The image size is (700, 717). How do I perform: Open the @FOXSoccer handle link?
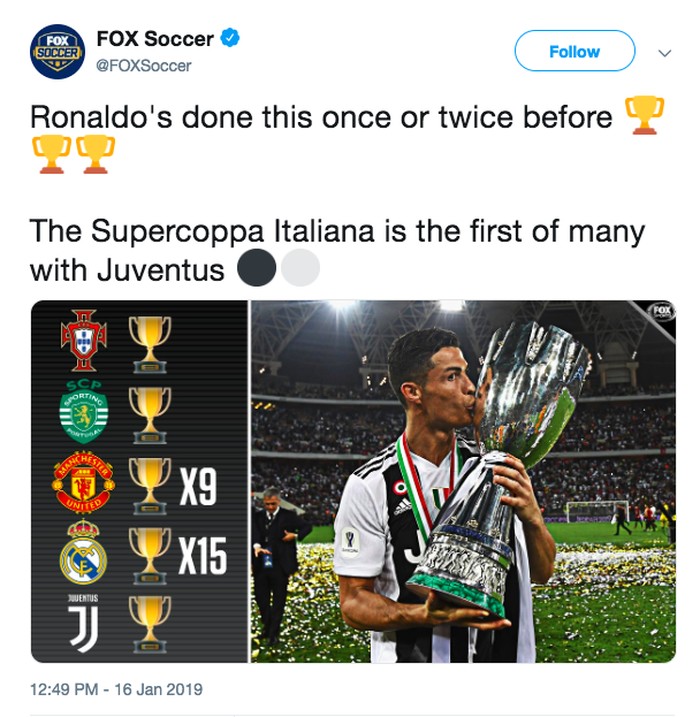[x=143, y=66]
